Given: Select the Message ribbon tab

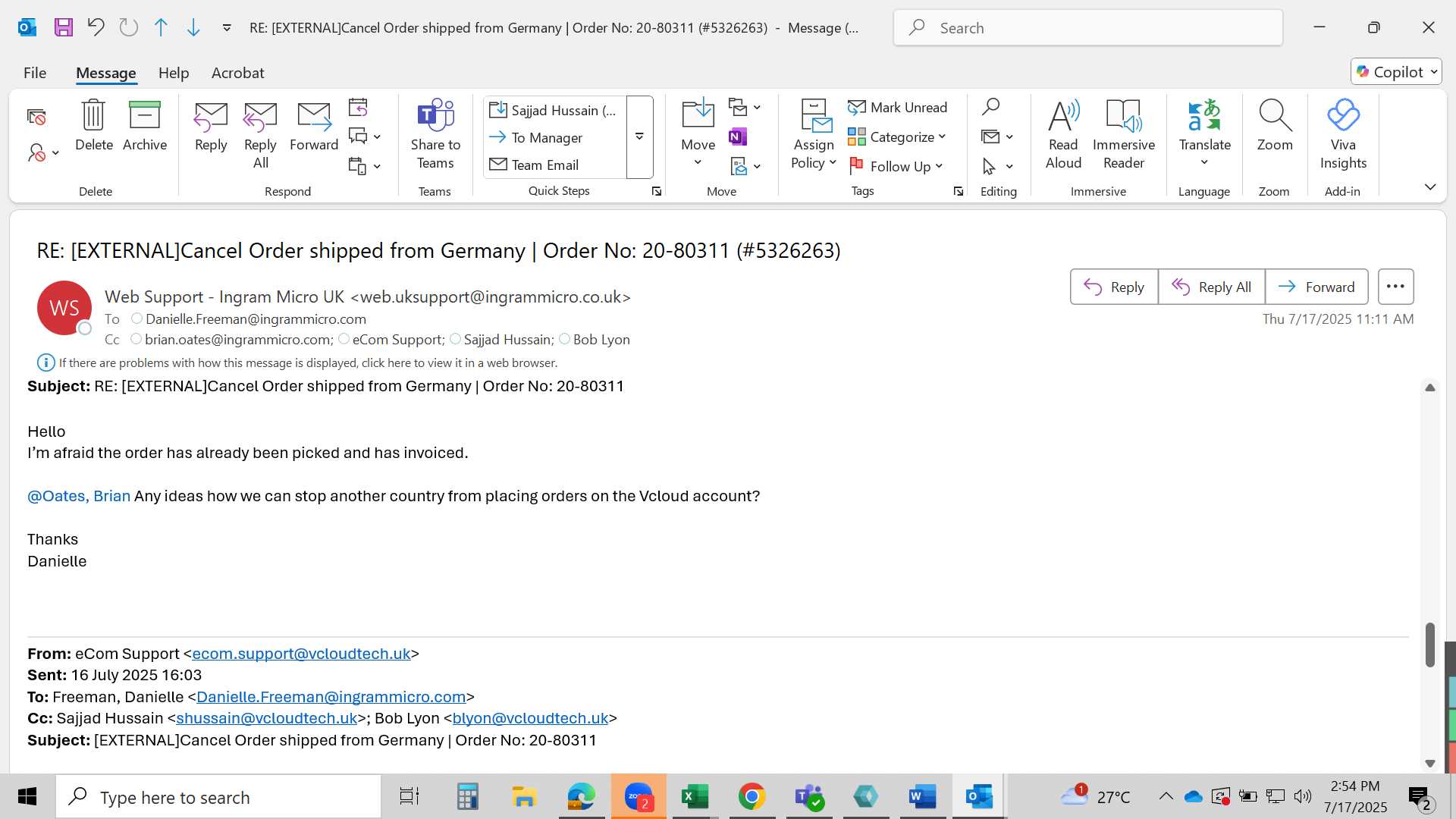Looking at the screenshot, I should click(106, 73).
